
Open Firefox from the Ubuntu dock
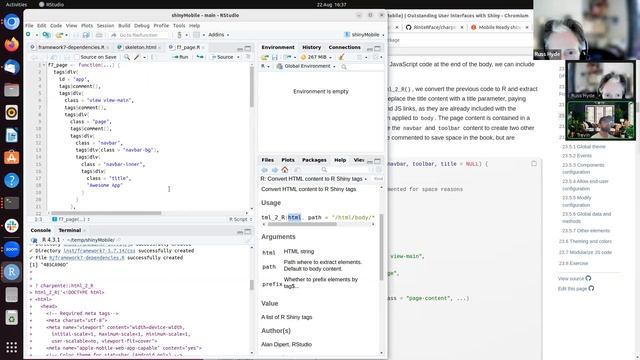(11, 44)
